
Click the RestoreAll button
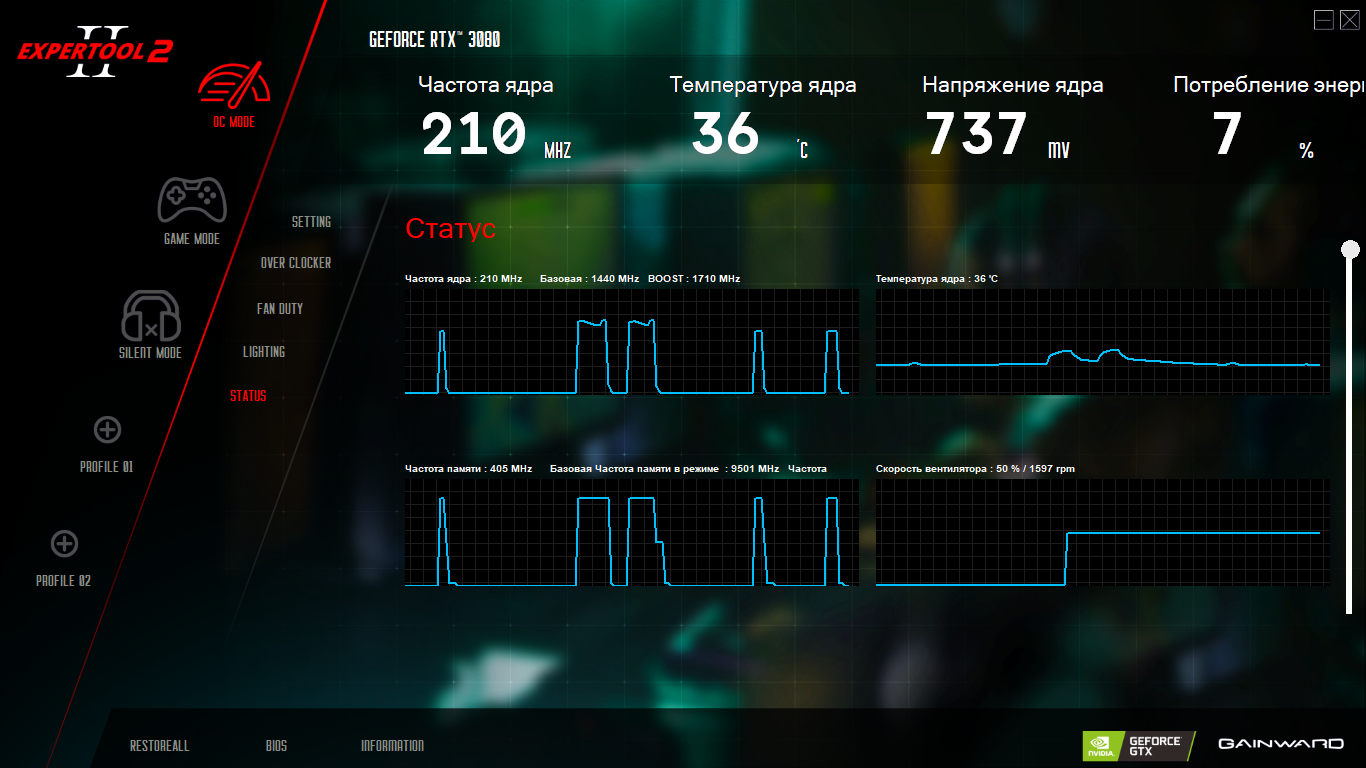159,746
